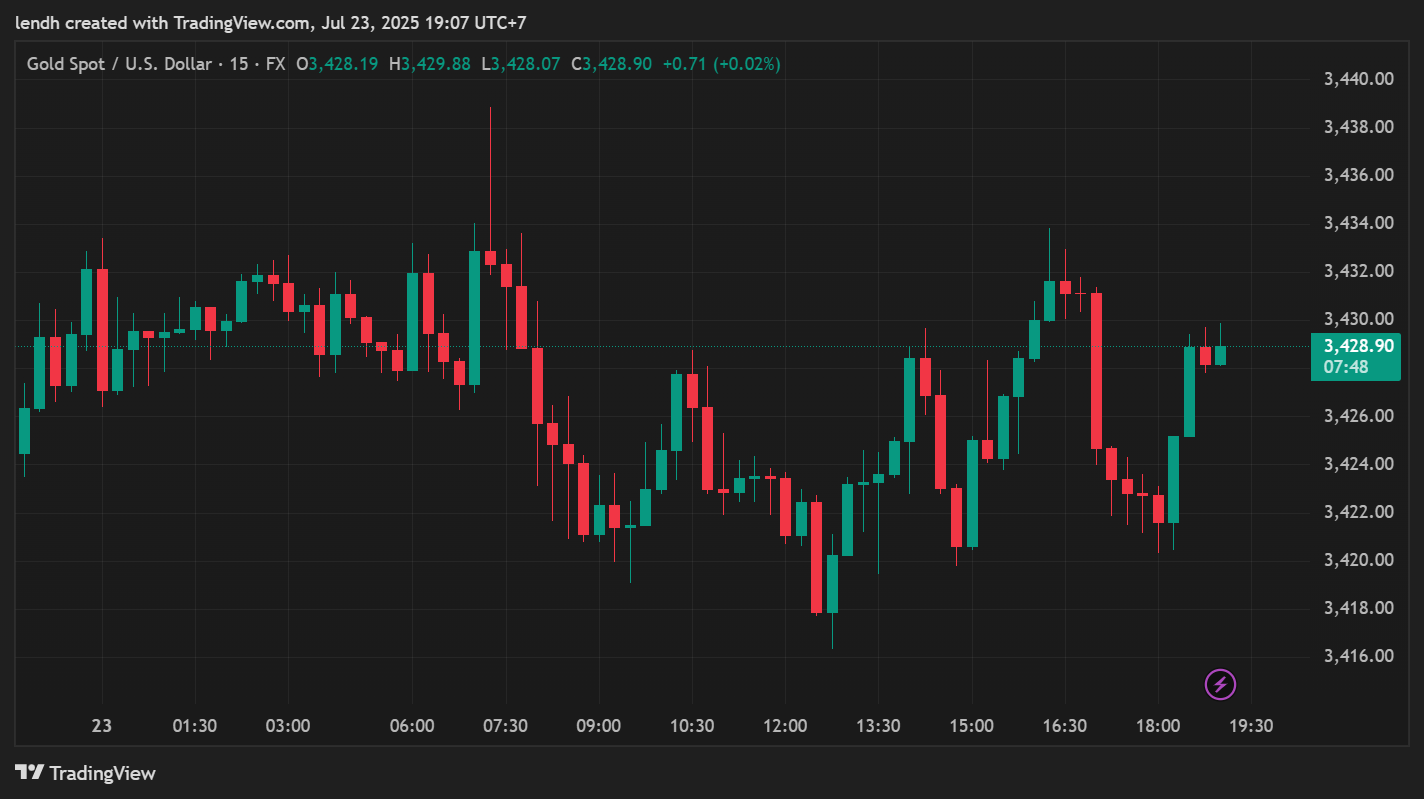Screen dimensions: 1424x799
Task: Click the 03:00 time axis label
Action: pos(288,726)
